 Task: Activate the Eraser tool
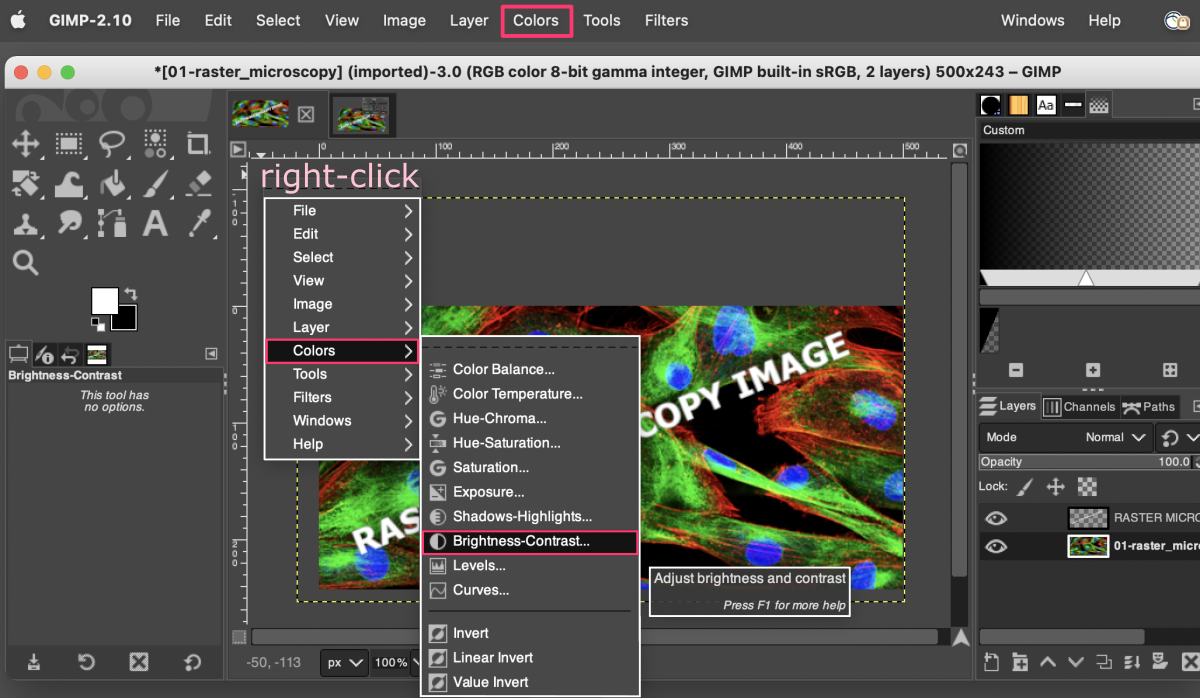(198, 184)
